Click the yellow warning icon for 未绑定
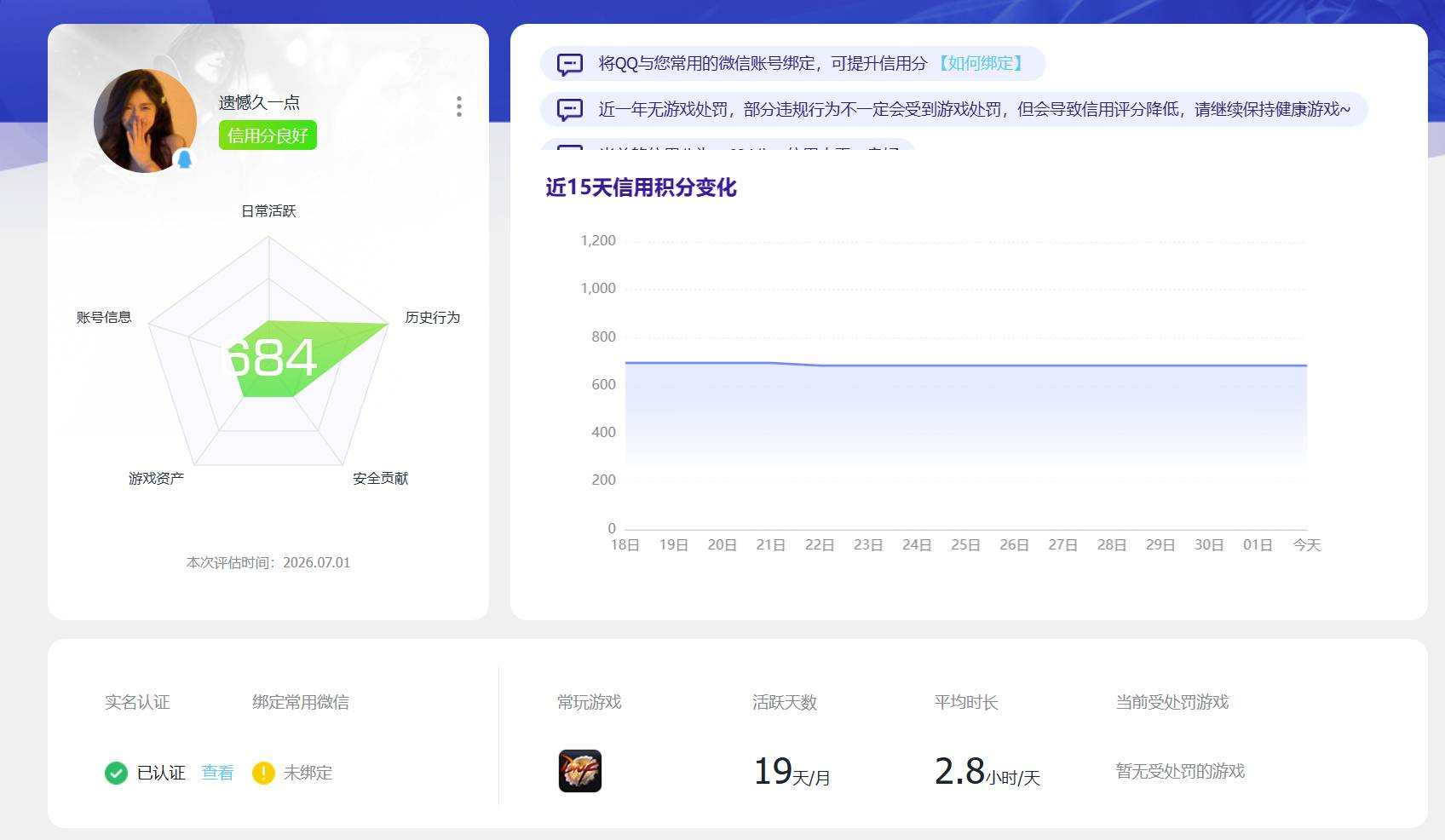Image resolution: width=1445 pixels, height=840 pixels. pyautogui.click(x=263, y=773)
